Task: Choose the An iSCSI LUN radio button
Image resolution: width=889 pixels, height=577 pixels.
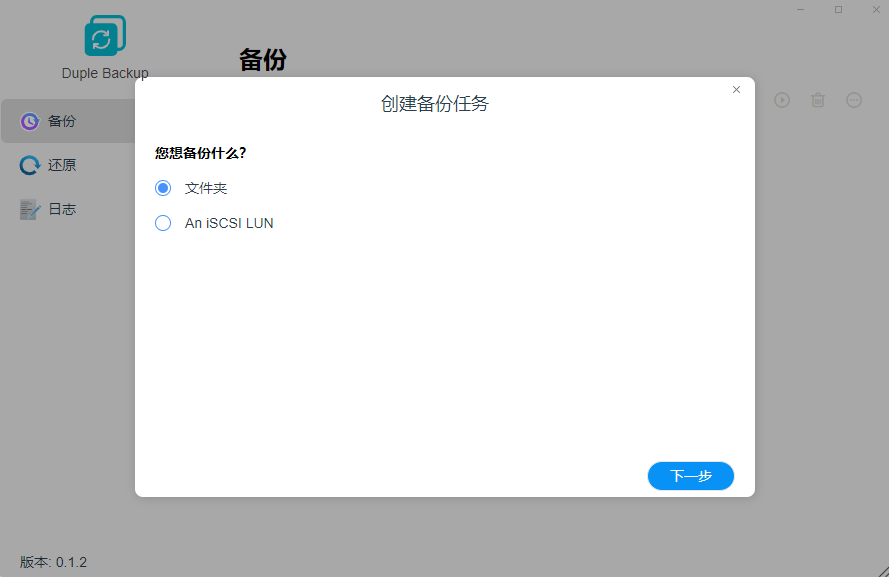Action: click(x=163, y=223)
